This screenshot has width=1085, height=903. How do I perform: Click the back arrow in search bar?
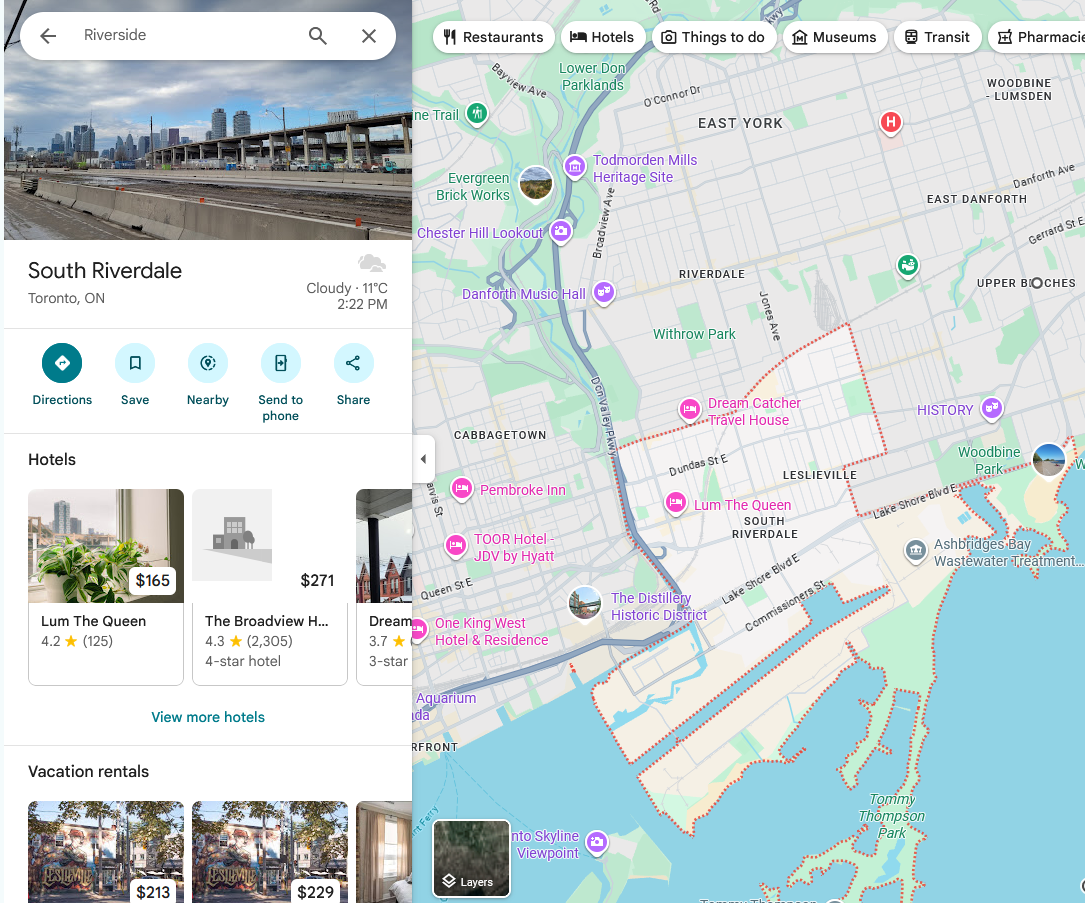[48, 36]
